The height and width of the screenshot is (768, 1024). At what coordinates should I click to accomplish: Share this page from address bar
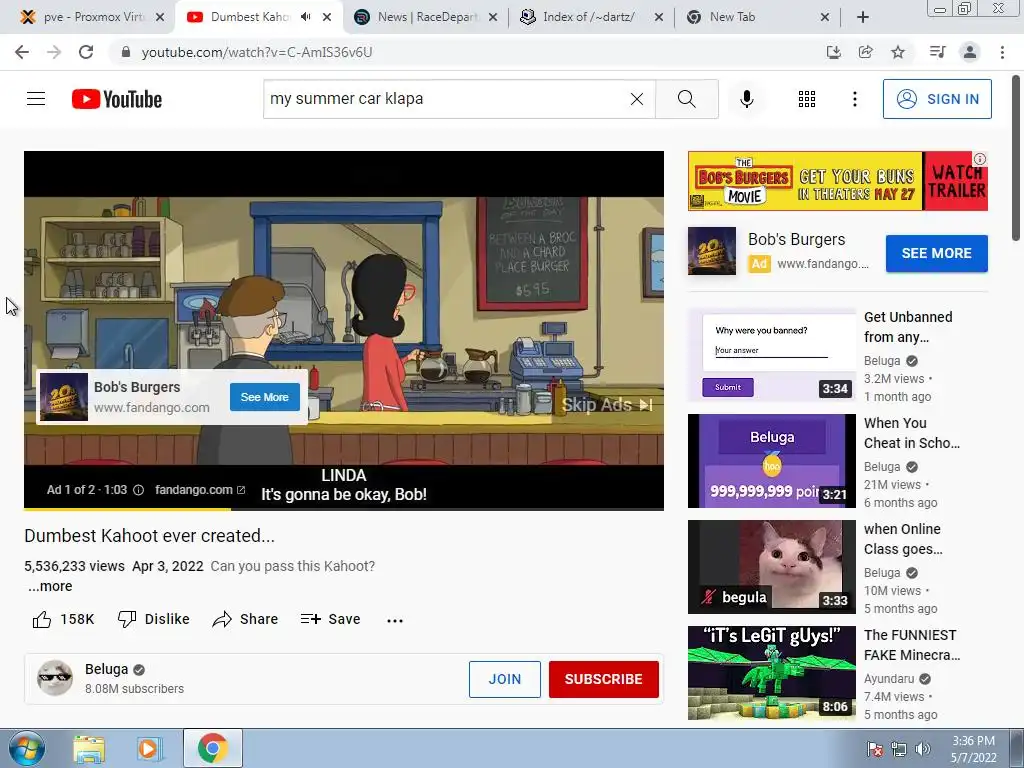pyautogui.click(x=866, y=52)
